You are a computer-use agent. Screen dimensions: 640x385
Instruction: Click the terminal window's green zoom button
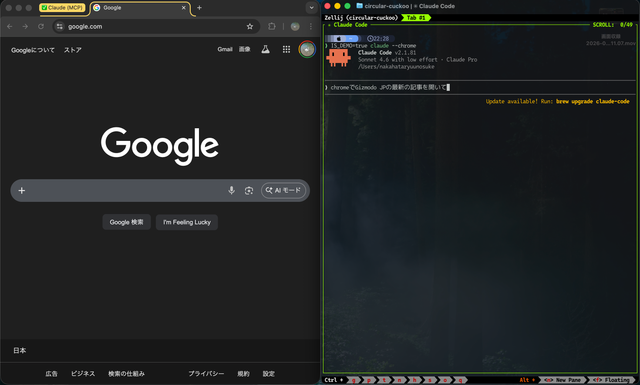click(347, 6)
